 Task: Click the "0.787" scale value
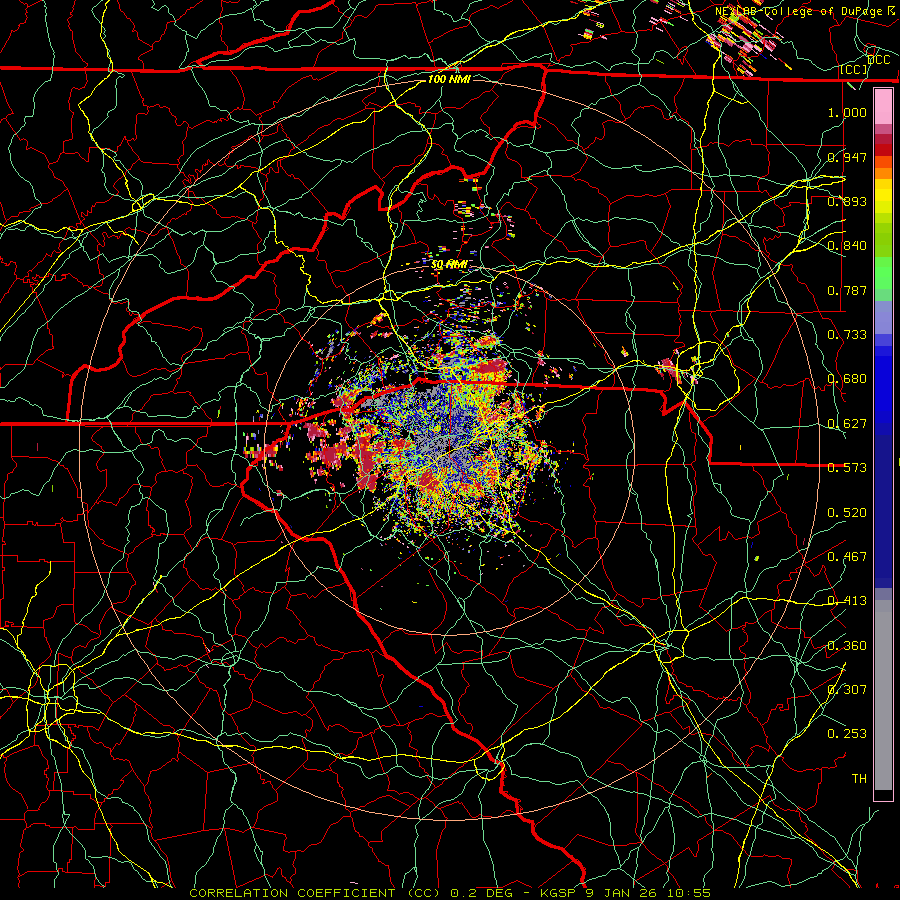847,290
